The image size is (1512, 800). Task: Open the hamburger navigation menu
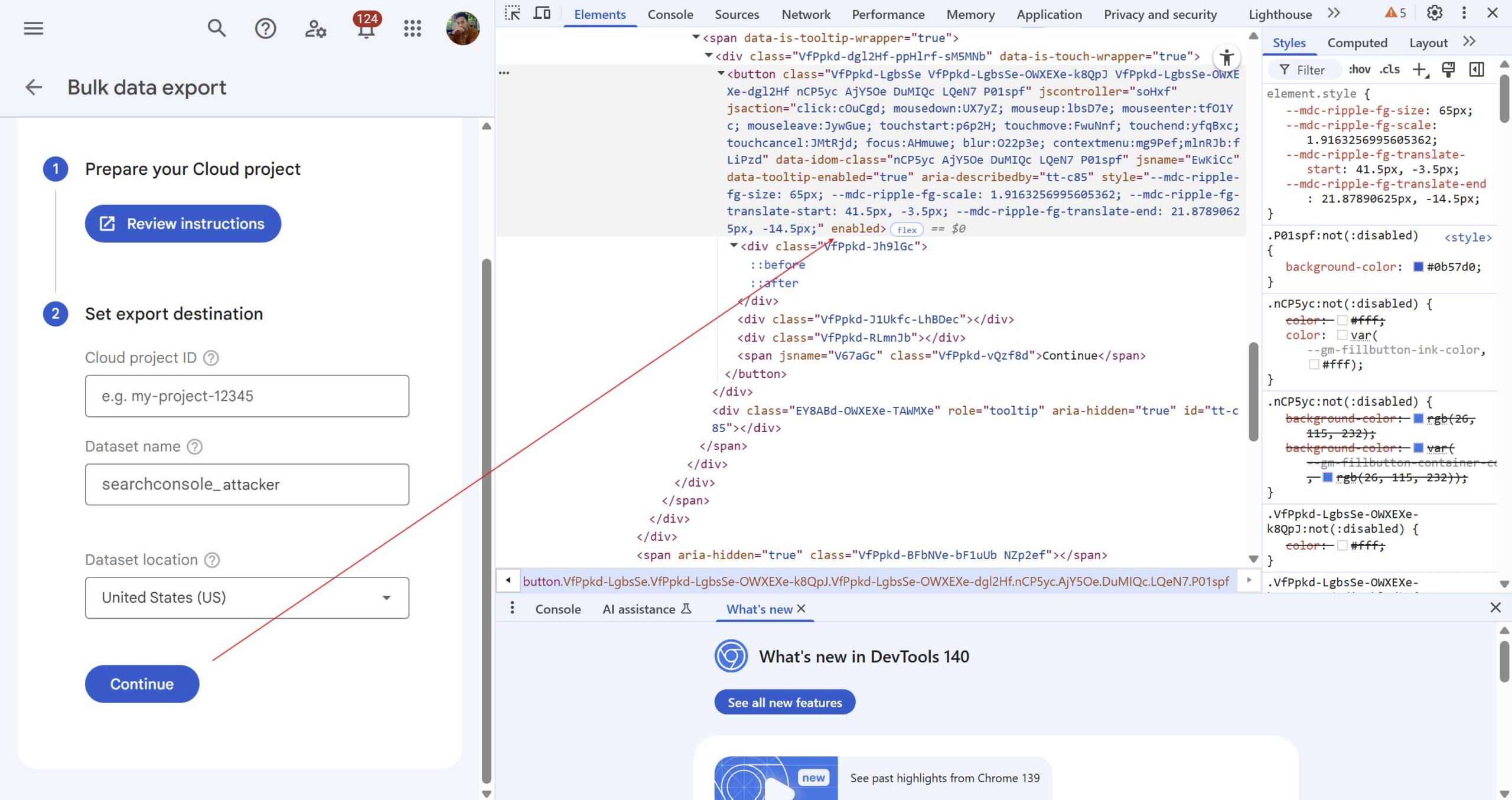(34, 28)
